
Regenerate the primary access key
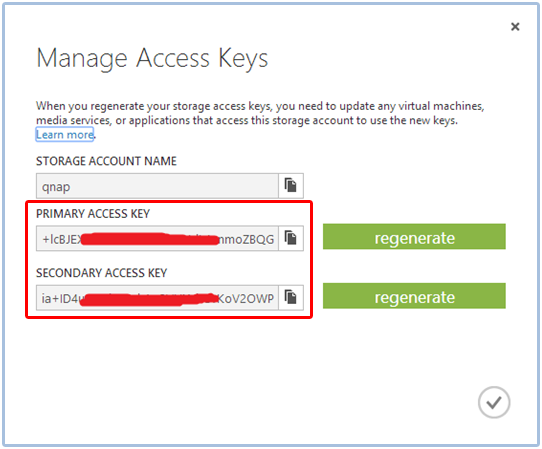414,237
